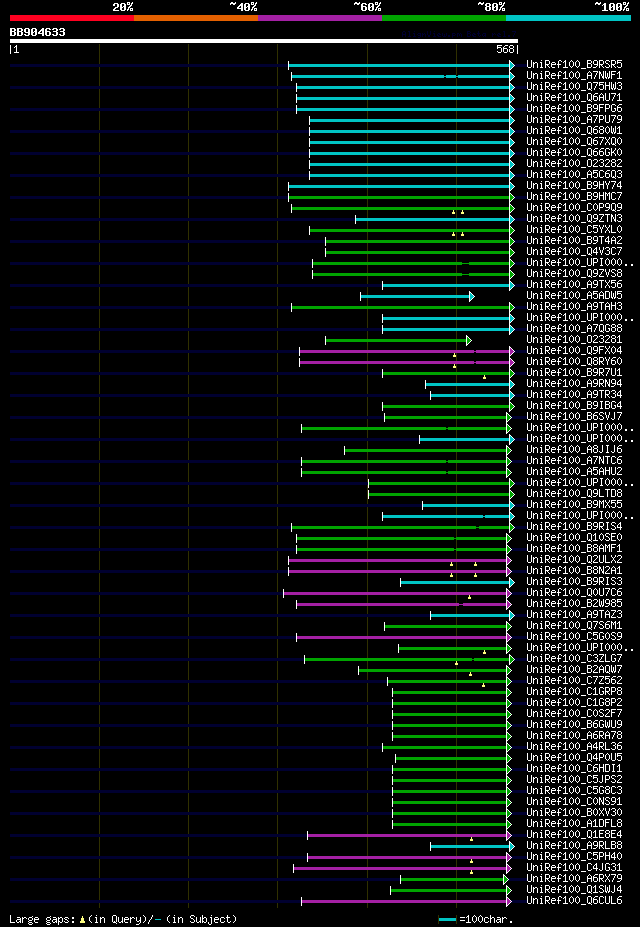Select label UniRef100_O23282
This screenshot has width=640, height=927.
pyautogui.click(x=574, y=163)
